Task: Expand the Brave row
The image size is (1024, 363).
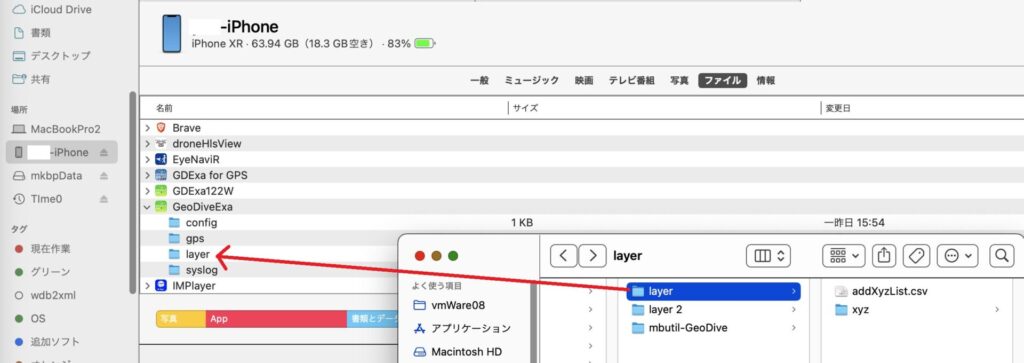Action: click(148, 128)
